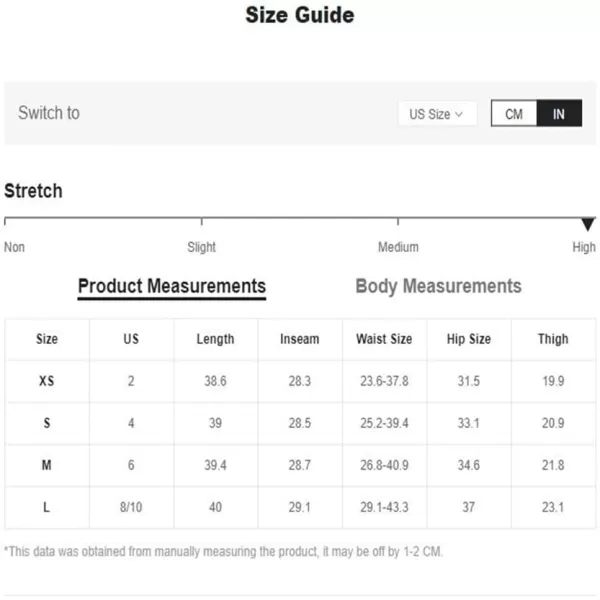Click the US column header
Image resolution: width=600 pixels, height=600 pixels.
tap(131, 339)
